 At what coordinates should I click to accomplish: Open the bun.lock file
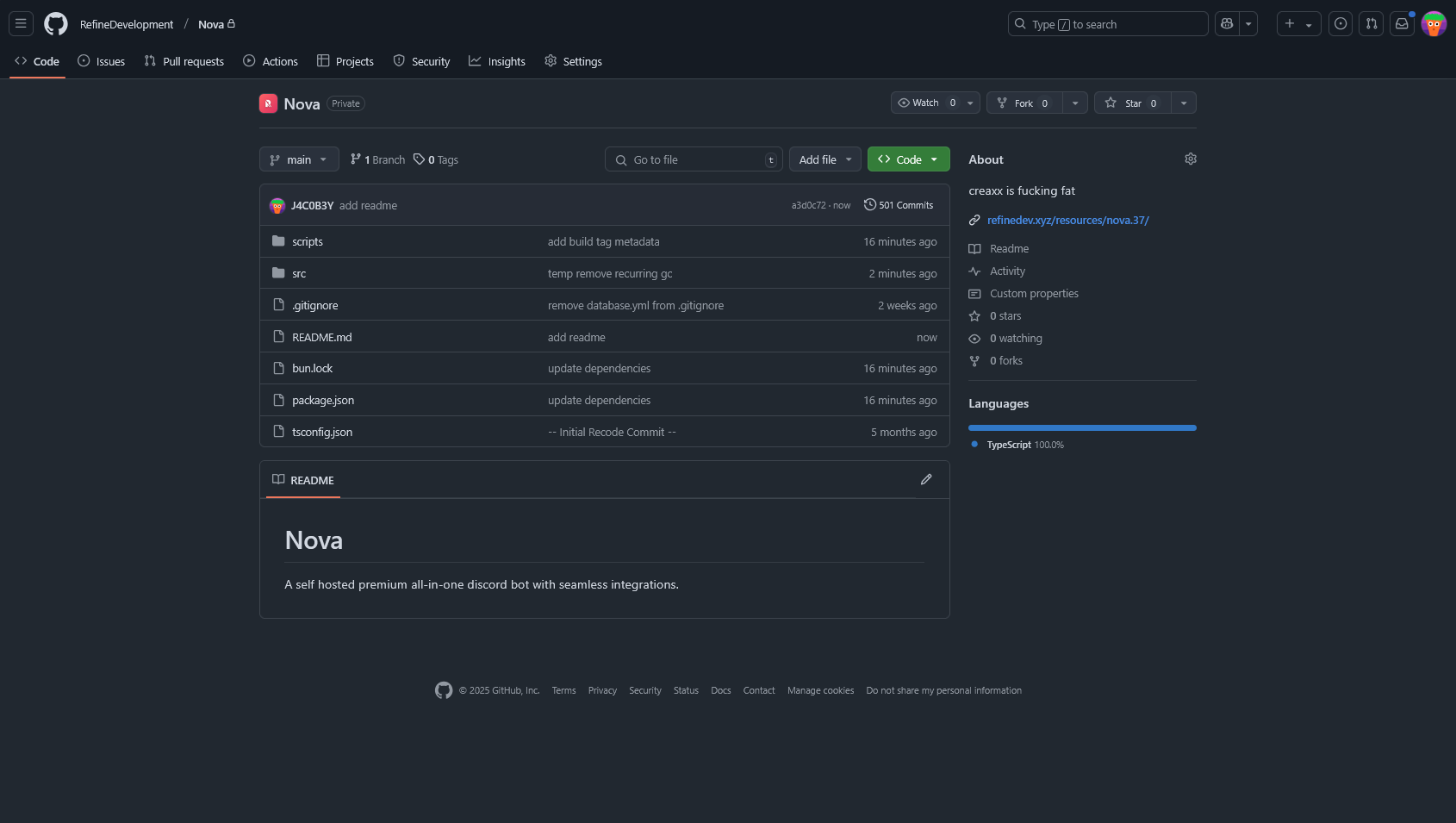(x=312, y=368)
